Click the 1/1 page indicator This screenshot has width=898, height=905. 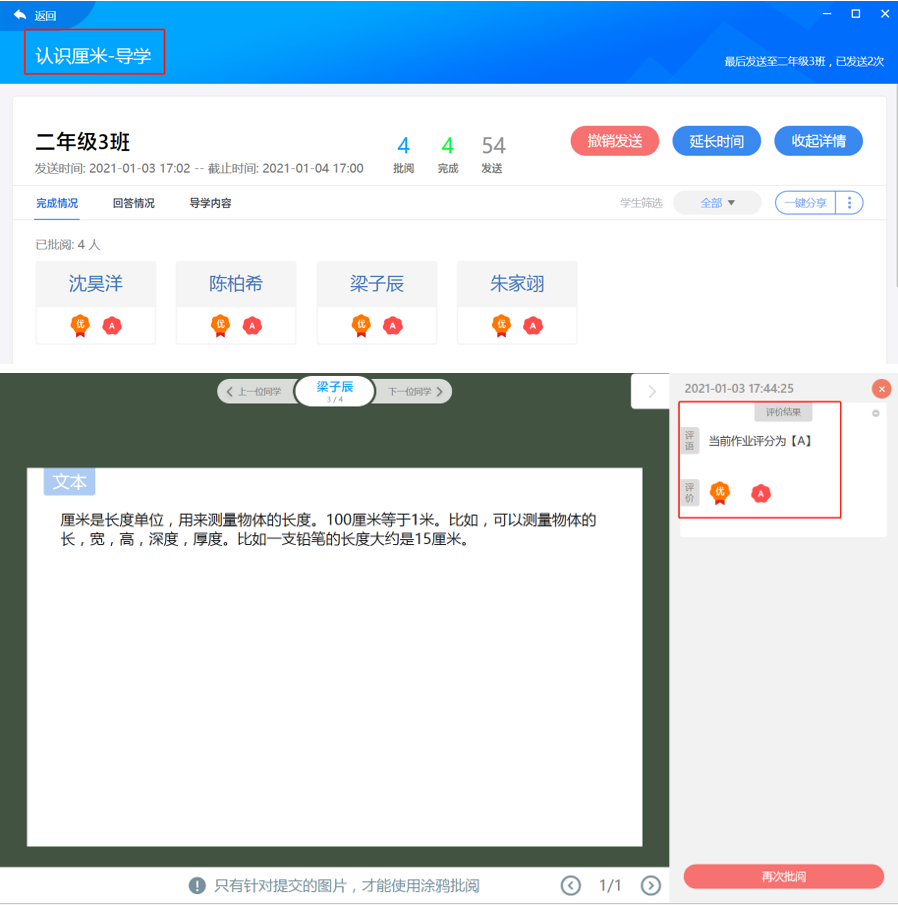(610, 885)
